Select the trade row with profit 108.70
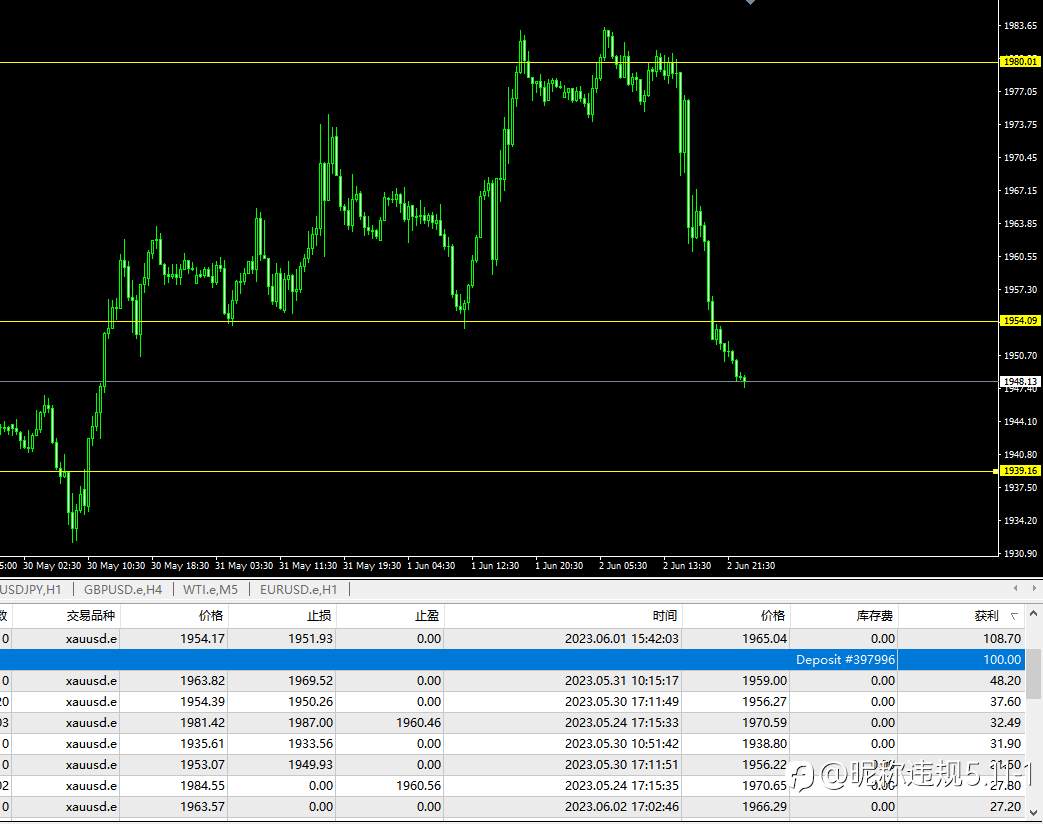The width and height of the screenshot is (1043, 824). [512, 639]
